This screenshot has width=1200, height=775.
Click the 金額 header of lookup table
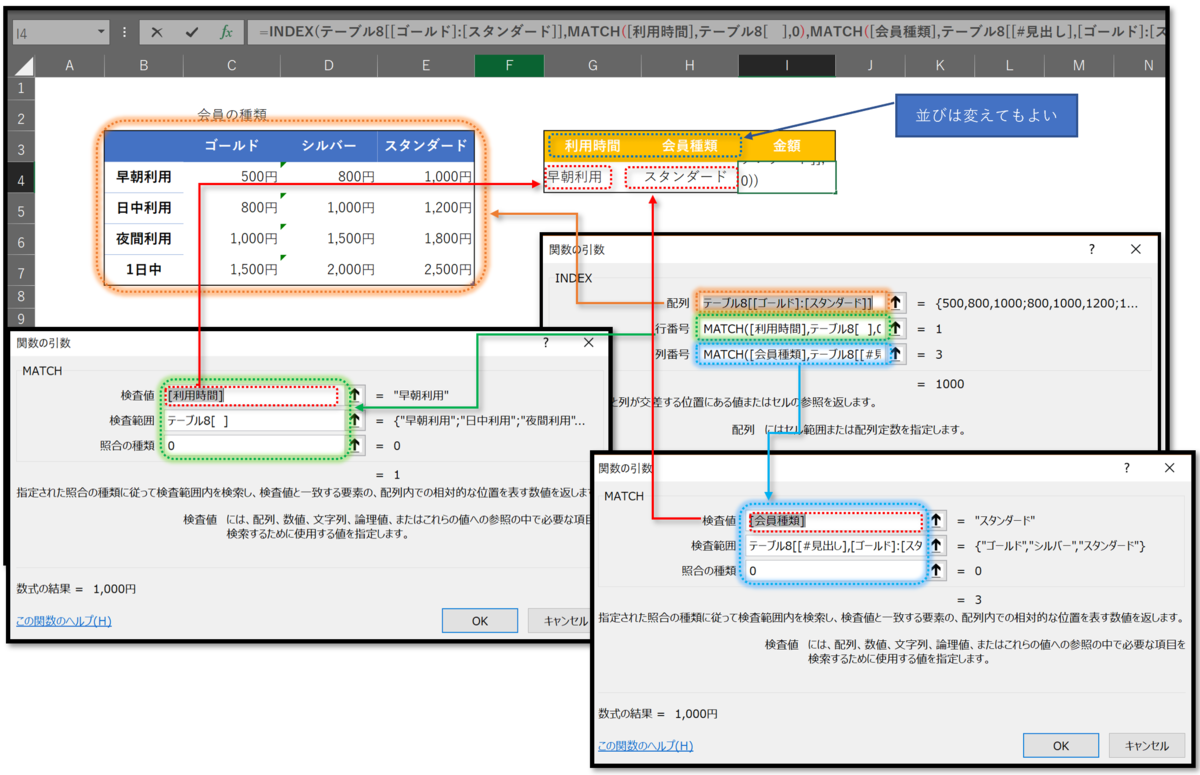point(787,145)
